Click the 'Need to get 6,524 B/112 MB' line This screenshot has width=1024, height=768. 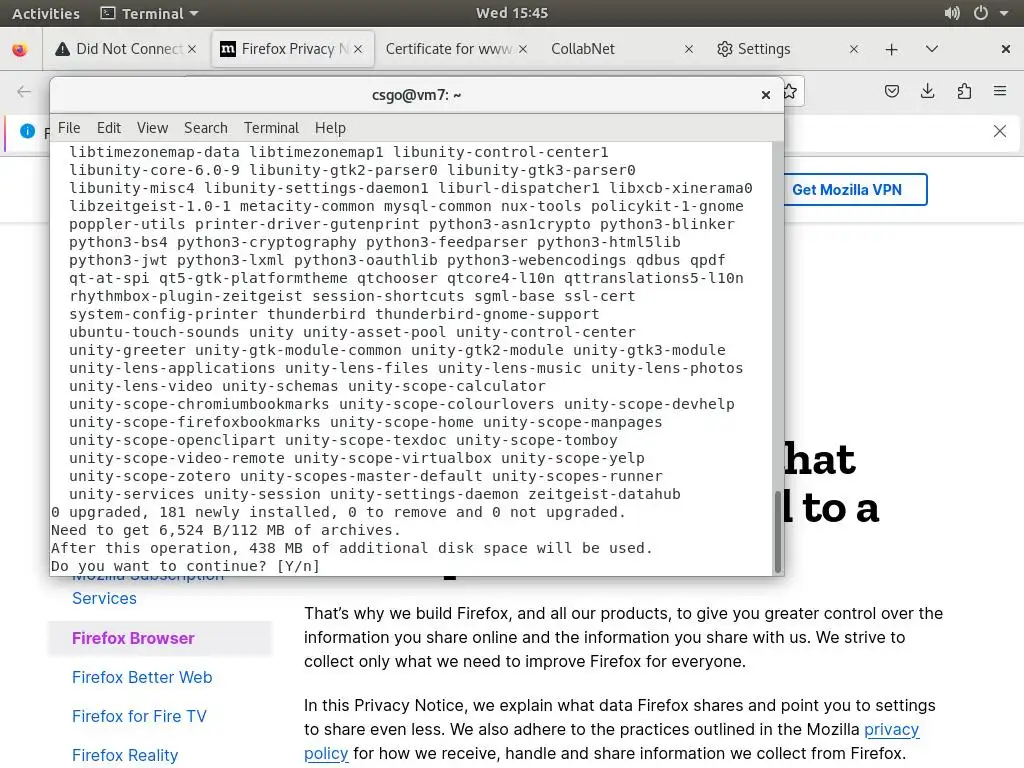click(x=226, y=530)
